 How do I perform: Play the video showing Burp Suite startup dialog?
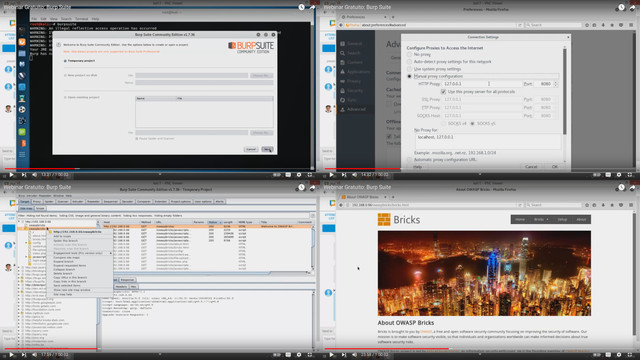[x=11, y=175]
